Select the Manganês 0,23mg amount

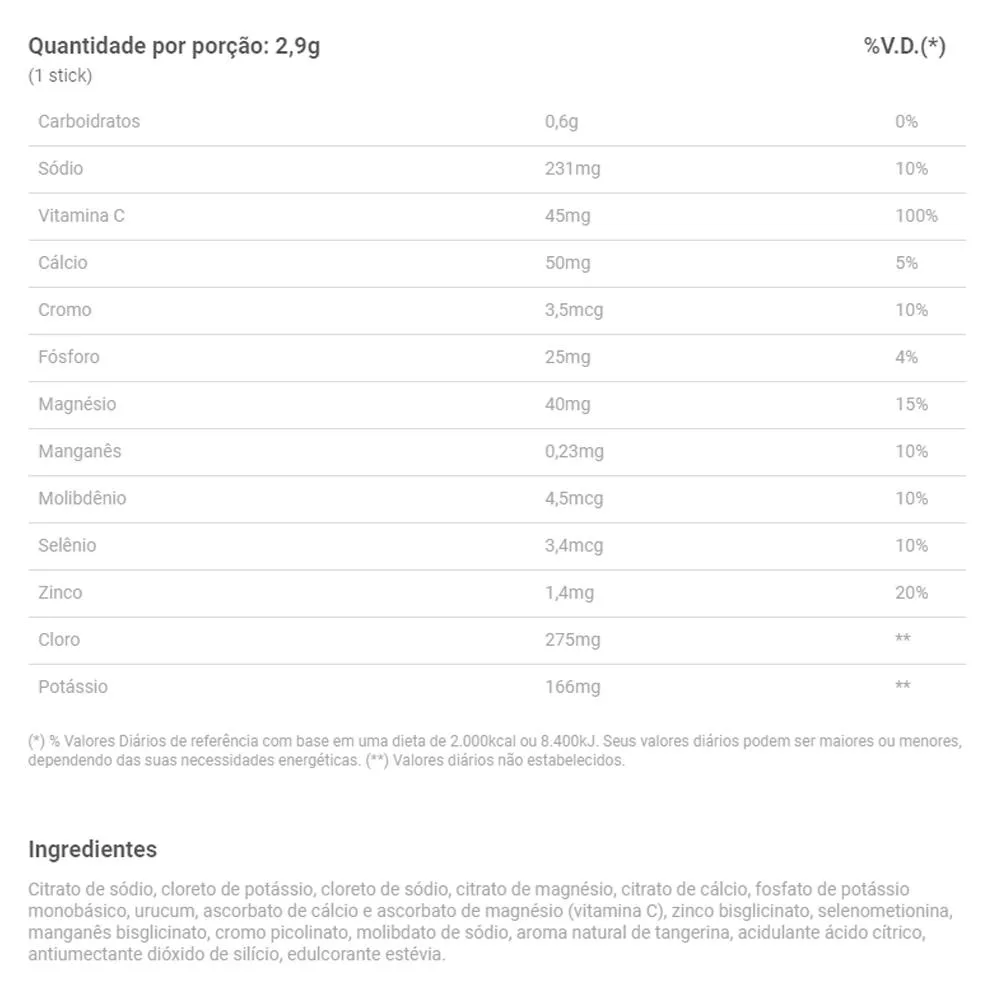click(574, 452)
